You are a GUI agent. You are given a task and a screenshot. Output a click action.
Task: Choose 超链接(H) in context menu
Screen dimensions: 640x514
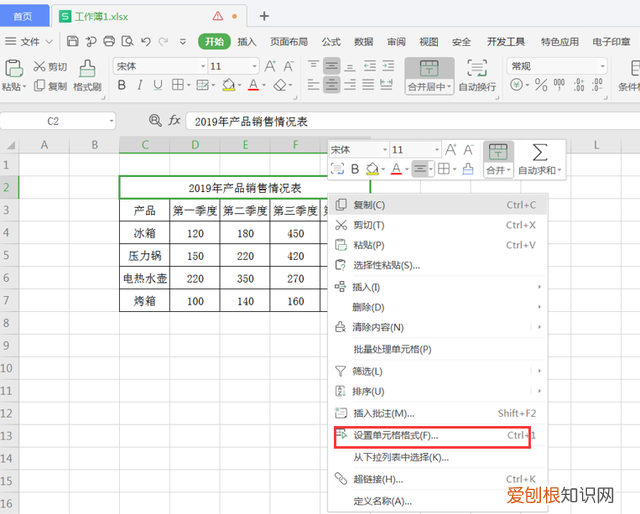(x=437, y=479)
